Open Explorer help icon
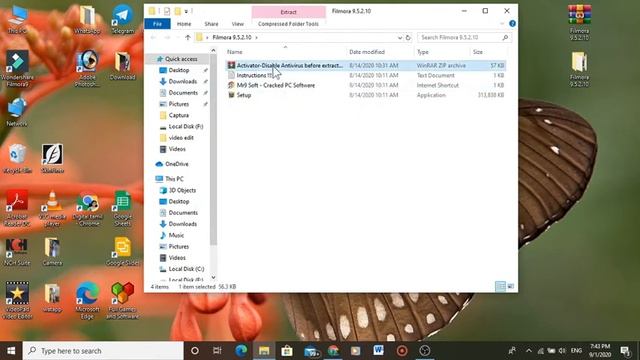The image size is (640, 360). coord(512,24)
